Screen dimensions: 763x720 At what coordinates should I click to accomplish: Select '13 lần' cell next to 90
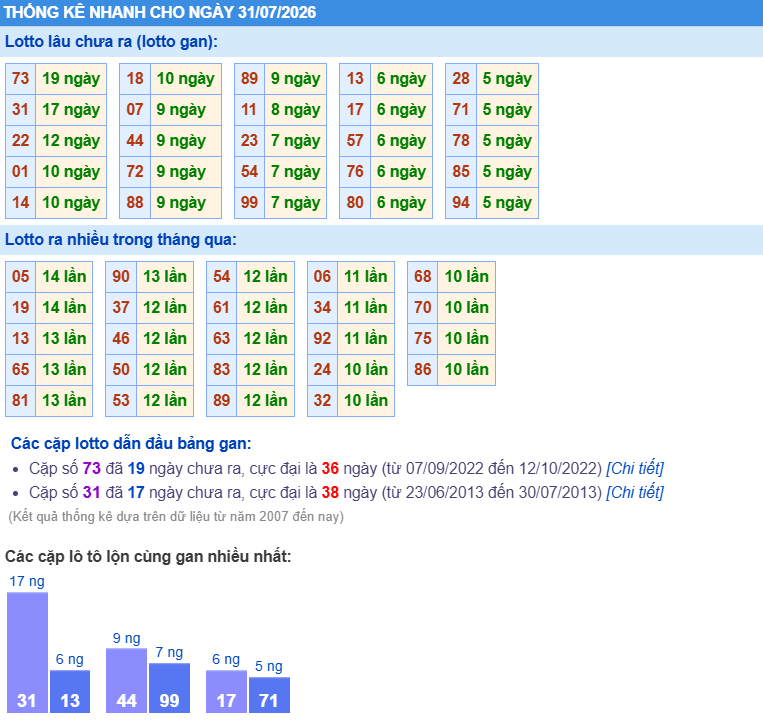point(165,276)
